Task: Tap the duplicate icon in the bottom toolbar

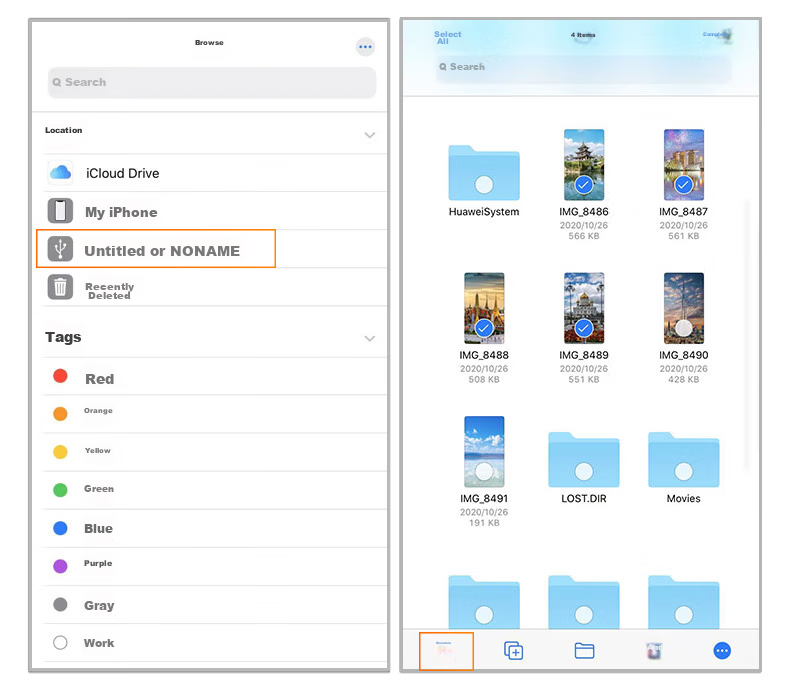Action: click(513, 650)
